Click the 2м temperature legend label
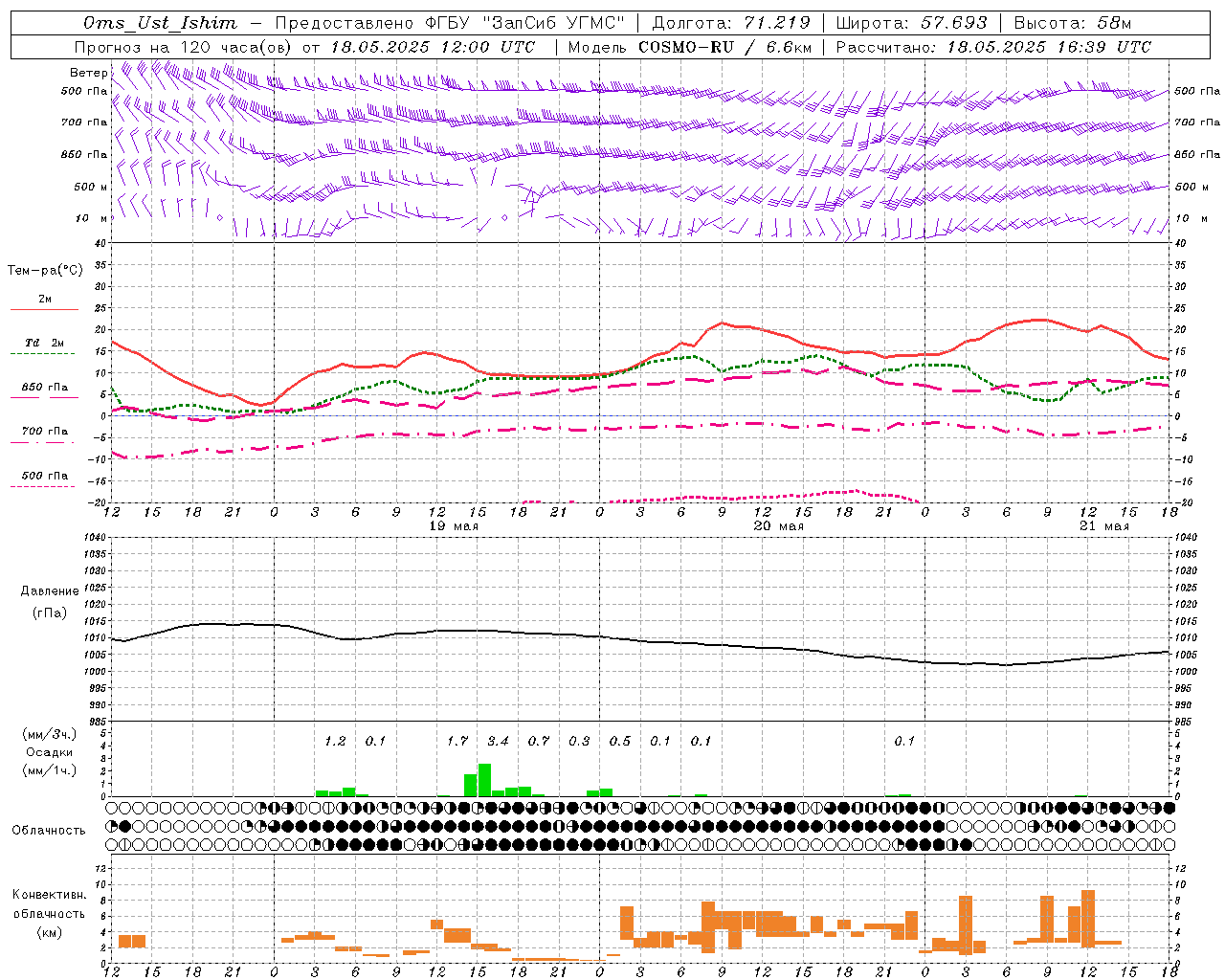The image size is (1225, 980). click(x=45, y=299)
